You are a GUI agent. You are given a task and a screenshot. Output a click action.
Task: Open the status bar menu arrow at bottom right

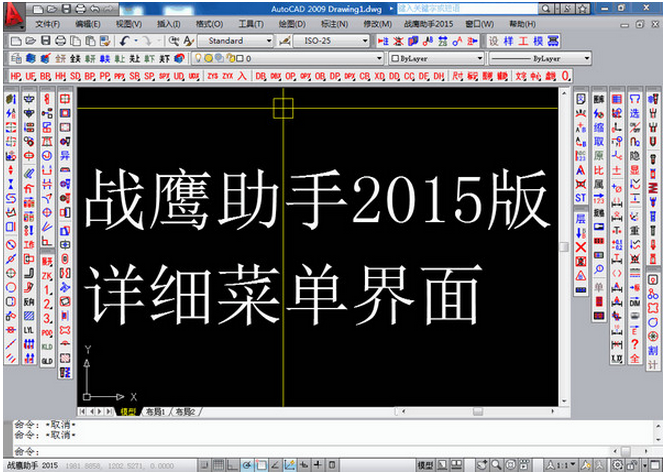(645, 465)
